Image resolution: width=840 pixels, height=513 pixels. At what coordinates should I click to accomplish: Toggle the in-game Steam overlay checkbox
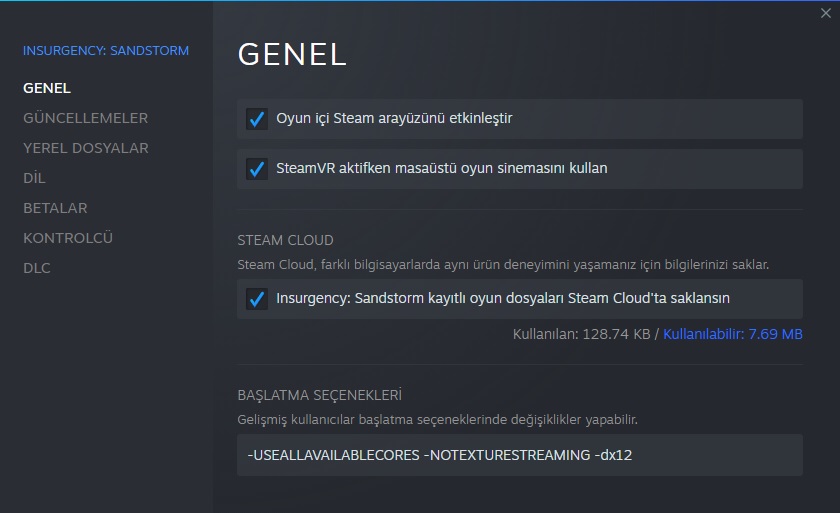[257, 119]
